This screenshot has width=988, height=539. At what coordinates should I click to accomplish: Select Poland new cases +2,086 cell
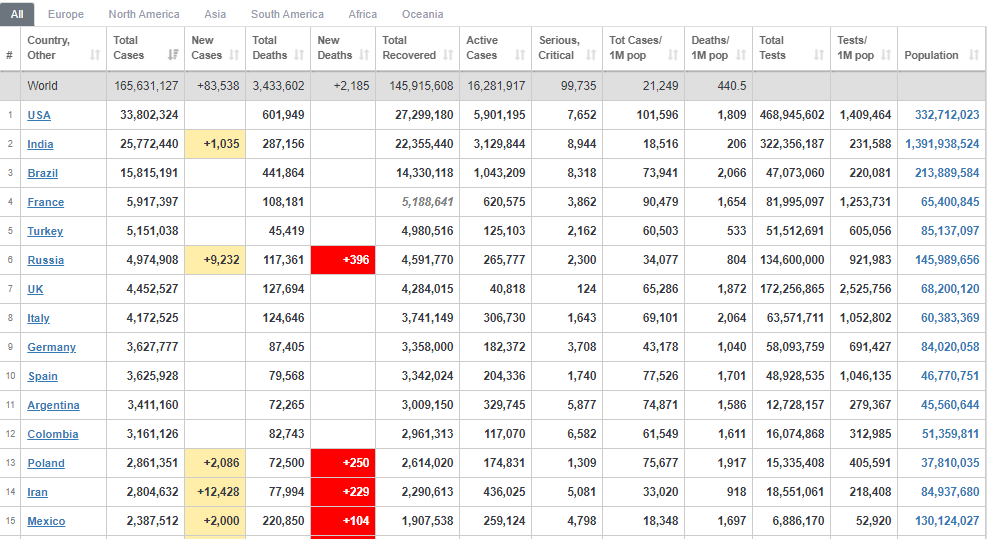click(215, 463)
